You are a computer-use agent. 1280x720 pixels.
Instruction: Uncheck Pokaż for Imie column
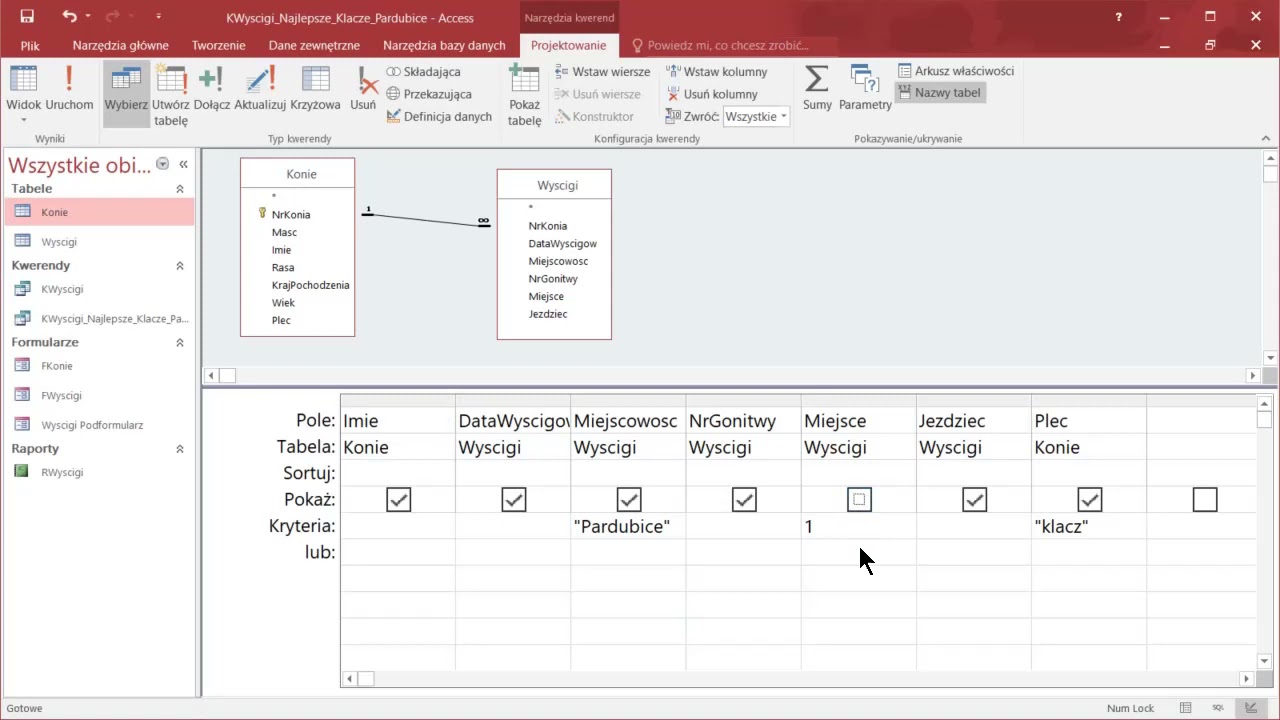[398, 499]
